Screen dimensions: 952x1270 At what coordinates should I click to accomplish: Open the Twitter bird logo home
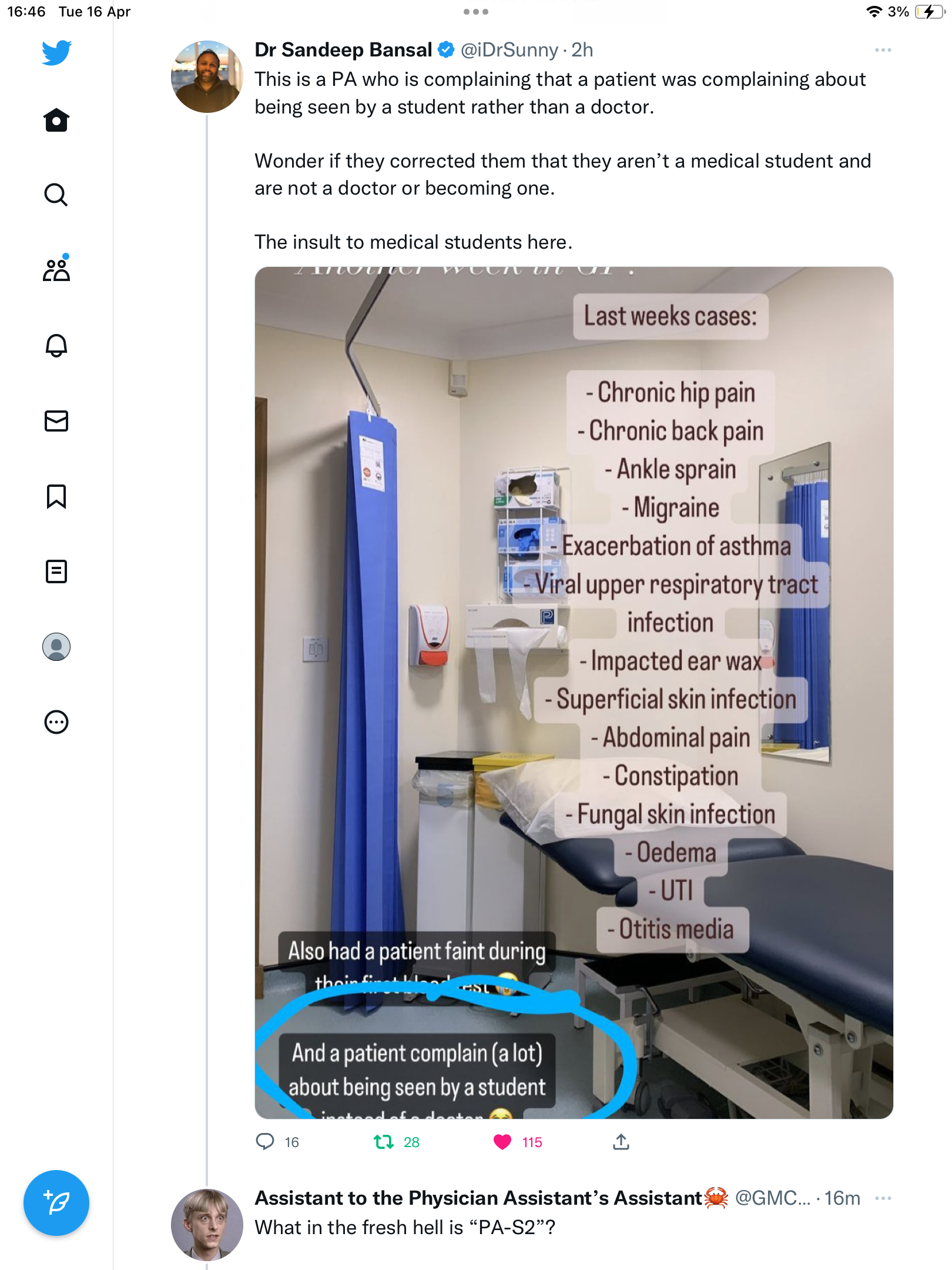click(56, 53)
